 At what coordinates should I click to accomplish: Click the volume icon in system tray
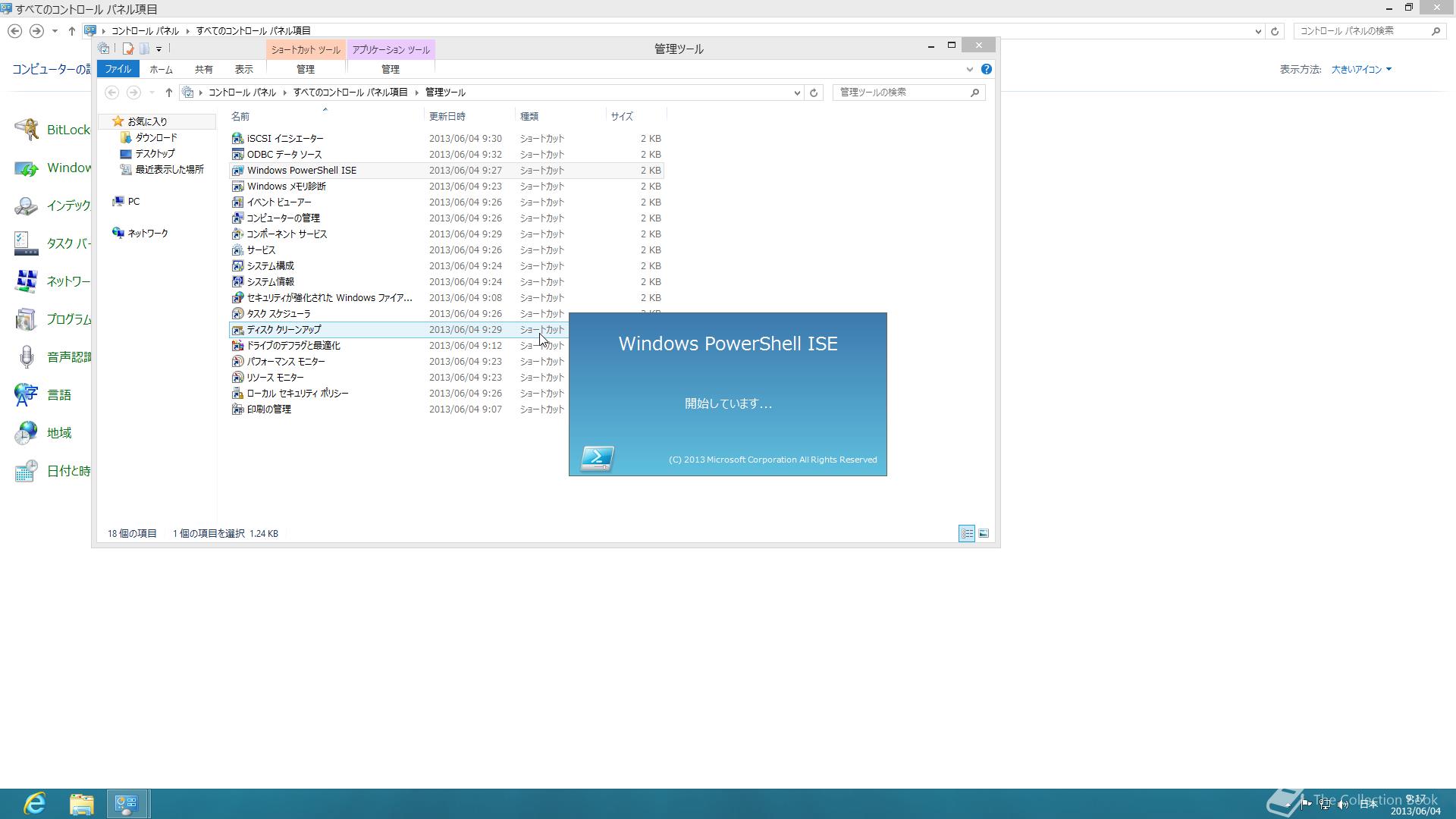(x=1343, y=805)
